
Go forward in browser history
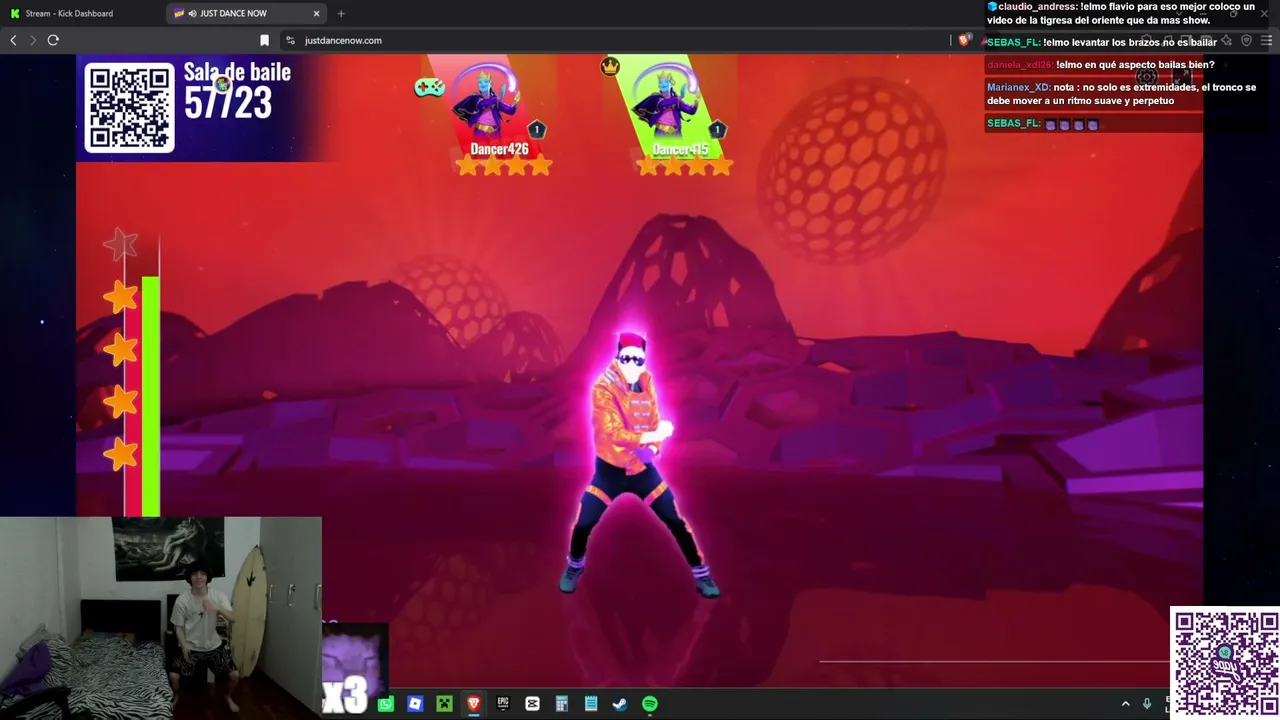click(32, 40)
